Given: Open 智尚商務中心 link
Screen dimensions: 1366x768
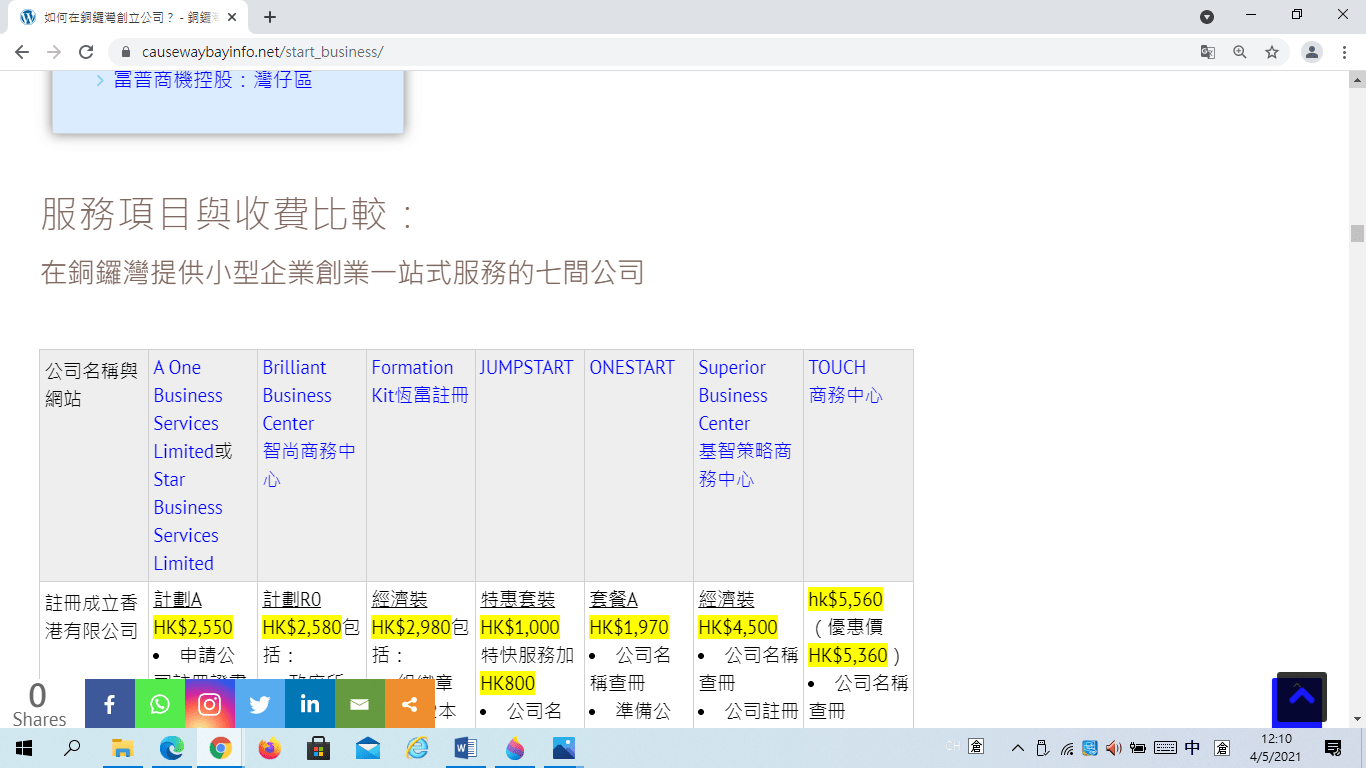Looking at the screenshot, I should tap(309, 465).
